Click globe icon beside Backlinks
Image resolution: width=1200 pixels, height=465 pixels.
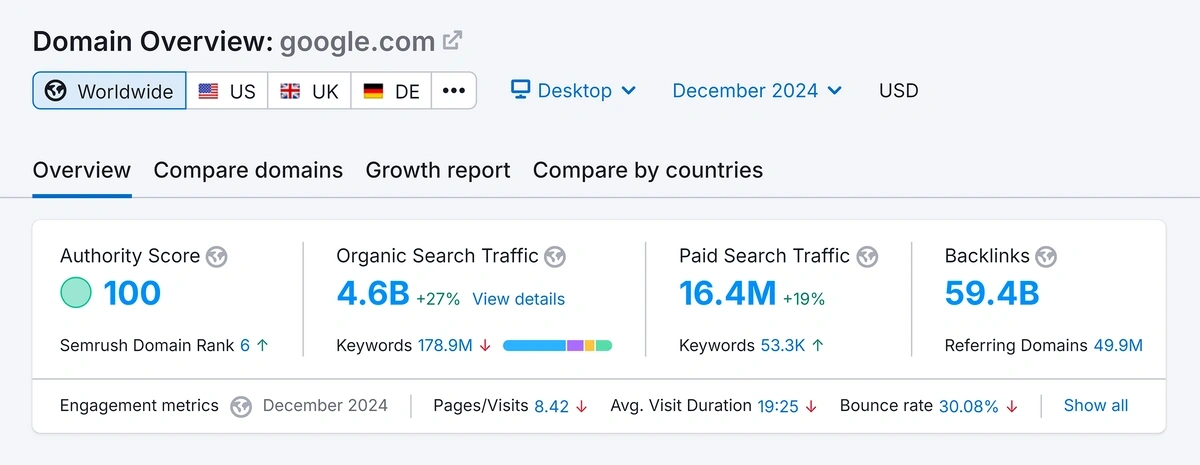pyautogui.click(x=1046, y=257)
